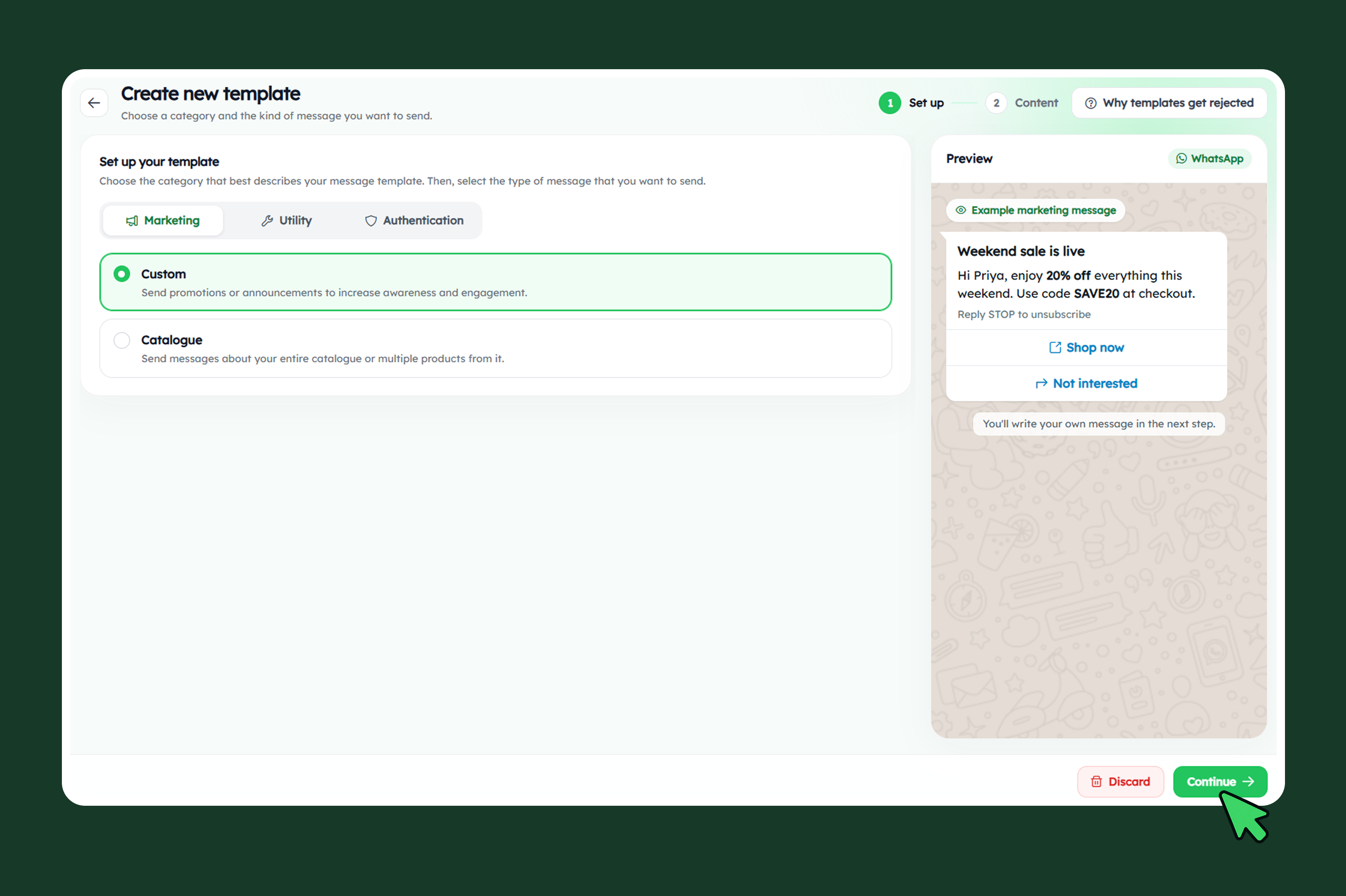Image resolution: width=1346 pixels, height=896 pixels.
Task: Click the arrow icon on Continue
Action: 1248,781
